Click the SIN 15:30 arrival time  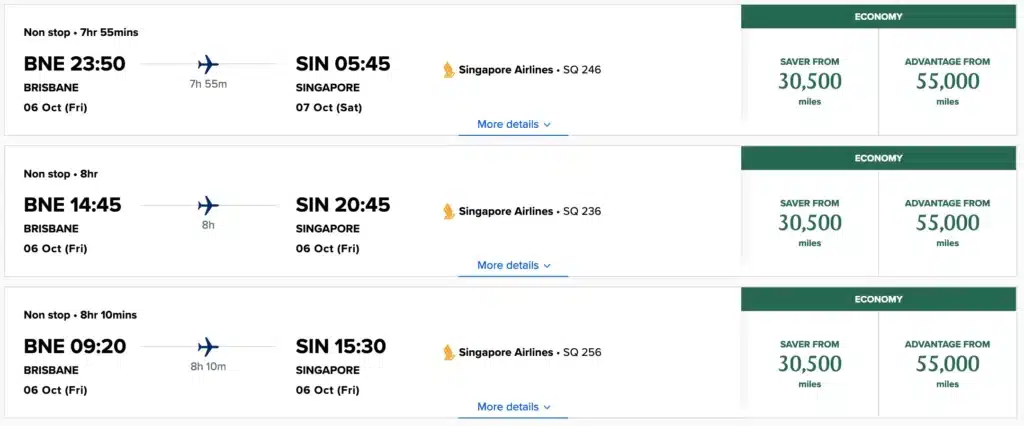pos(341,346)
